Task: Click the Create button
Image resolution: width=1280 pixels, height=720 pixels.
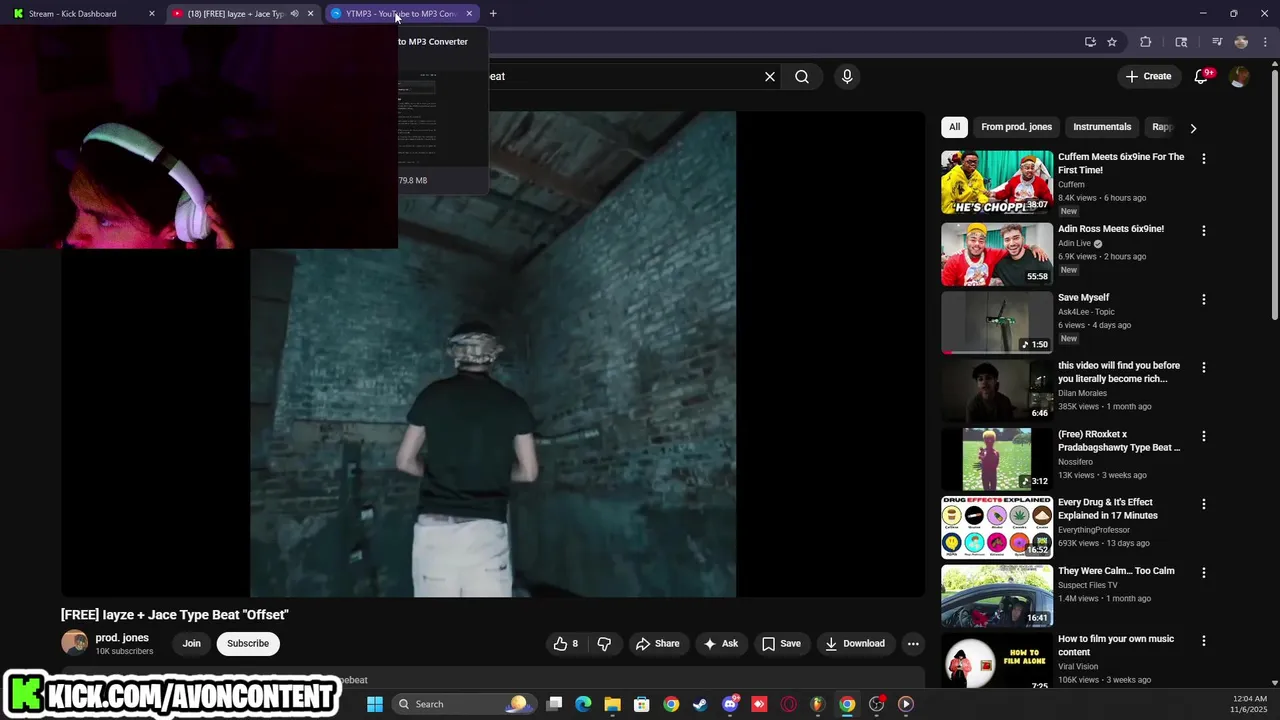Action: point(1148,76)
